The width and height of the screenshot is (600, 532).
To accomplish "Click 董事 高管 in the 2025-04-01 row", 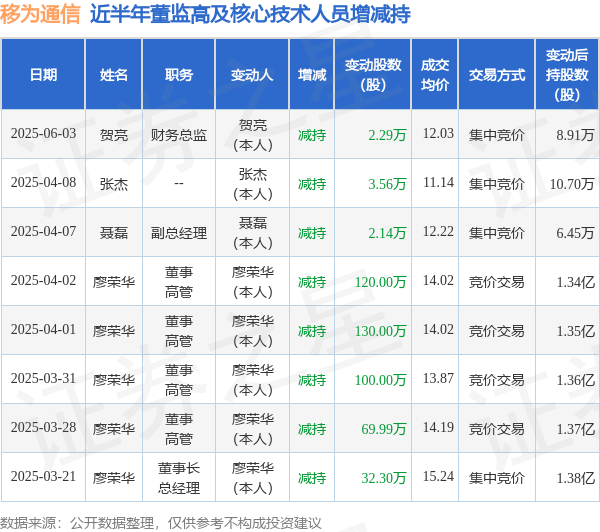I will pos(179,331).
